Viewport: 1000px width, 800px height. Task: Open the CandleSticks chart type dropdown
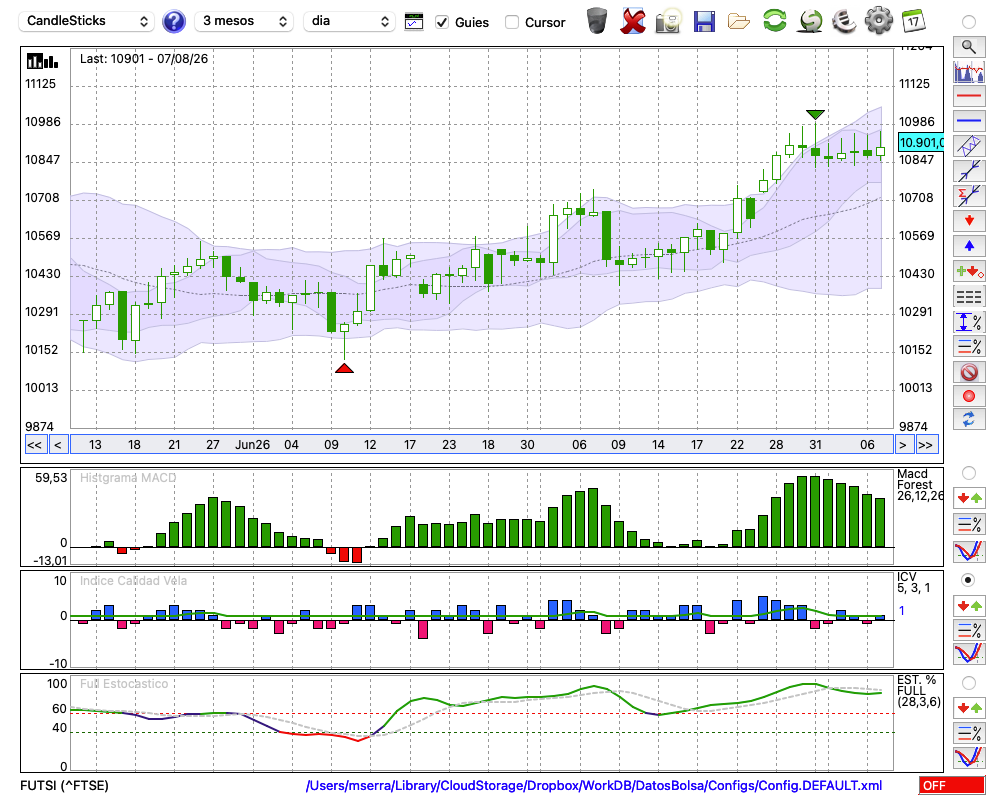click(x=87, y=21)
